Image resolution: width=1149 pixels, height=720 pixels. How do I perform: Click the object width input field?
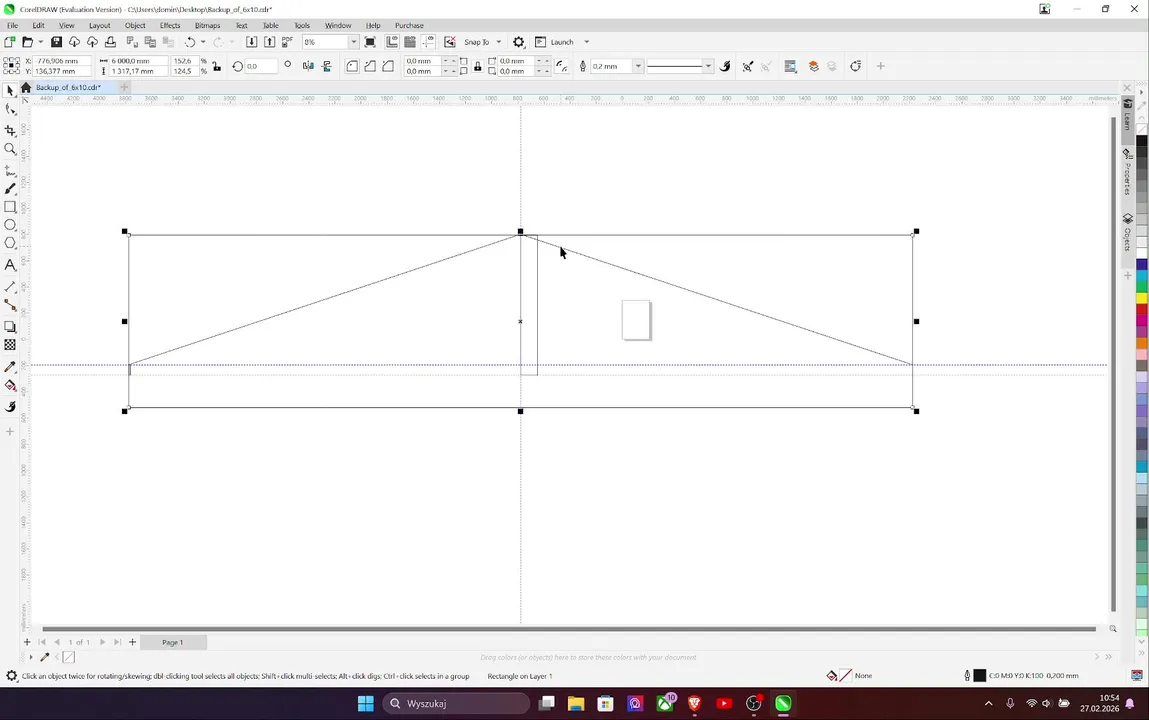coord(138,61)
